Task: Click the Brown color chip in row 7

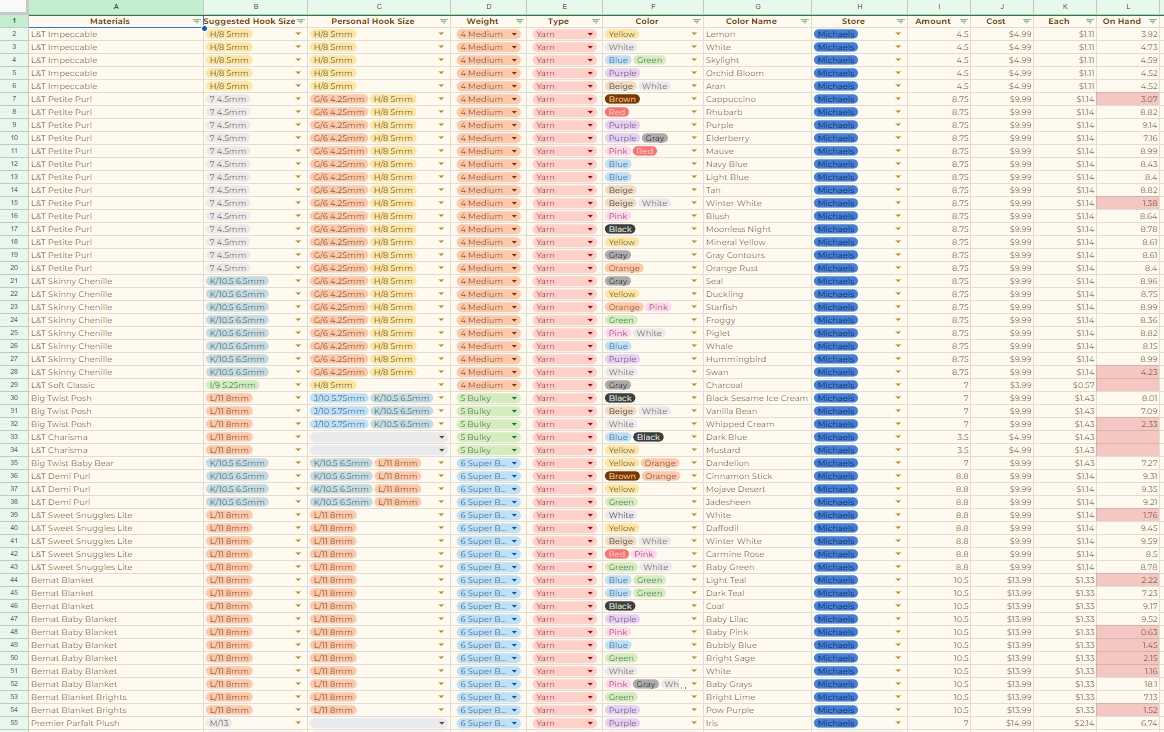Action: (x=622, y=99)
